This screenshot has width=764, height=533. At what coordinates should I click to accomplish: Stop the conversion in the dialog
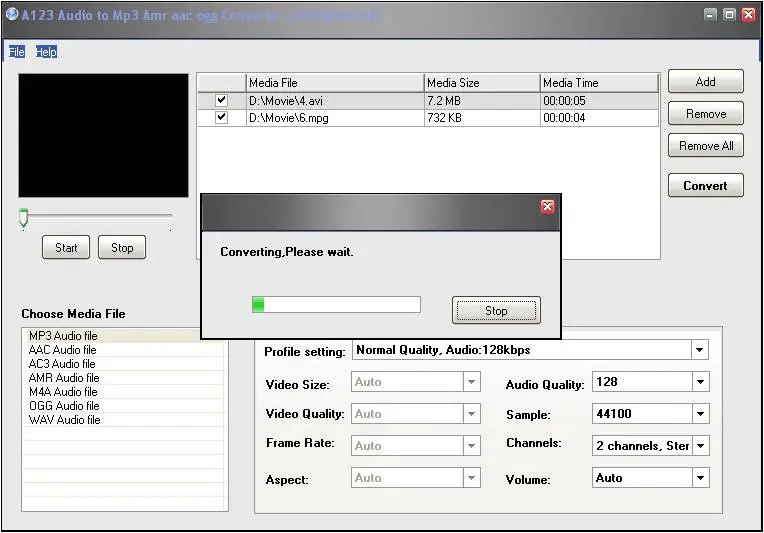pos(496,310)
